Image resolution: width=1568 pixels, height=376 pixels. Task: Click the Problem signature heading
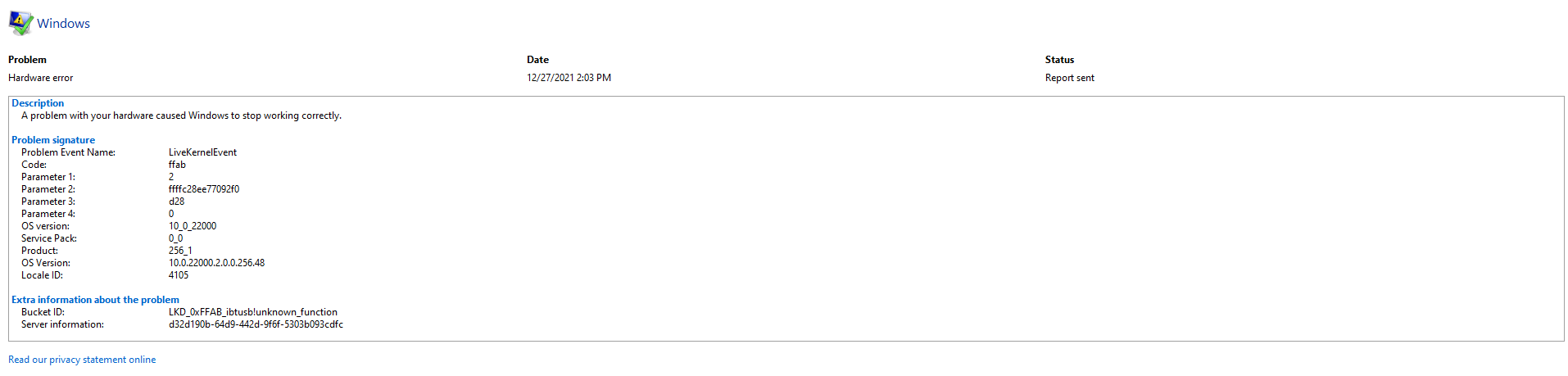pyautogui.click(x=53, y=140)
